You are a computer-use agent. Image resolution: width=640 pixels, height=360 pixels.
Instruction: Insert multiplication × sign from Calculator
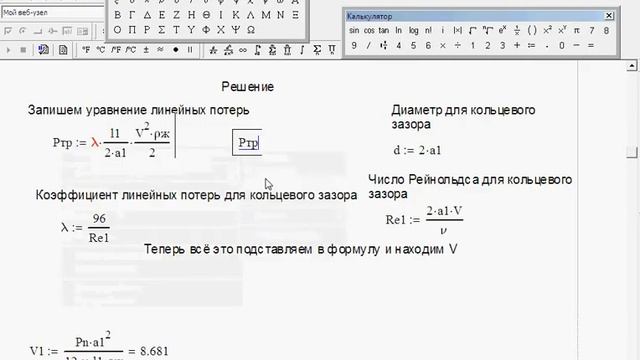443,46
